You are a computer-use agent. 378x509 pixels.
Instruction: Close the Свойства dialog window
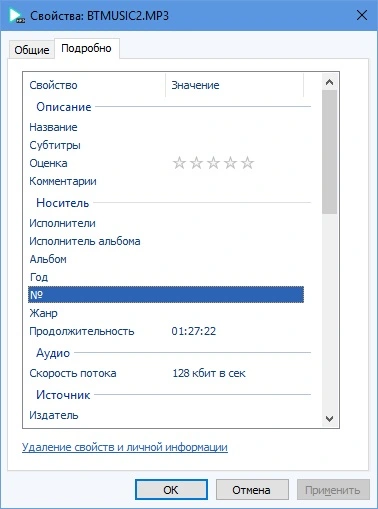coord(362,15)
